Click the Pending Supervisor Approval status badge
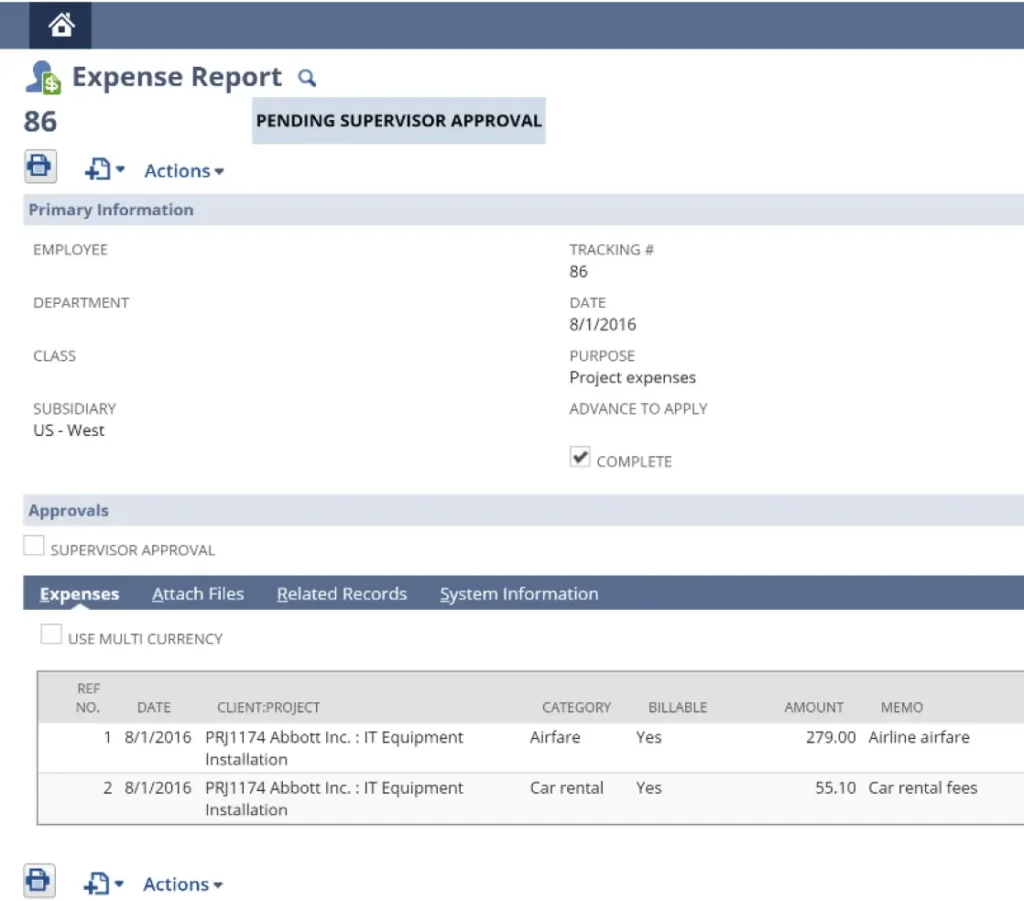This screenshot has width=1024, height=901. [398, 121]
